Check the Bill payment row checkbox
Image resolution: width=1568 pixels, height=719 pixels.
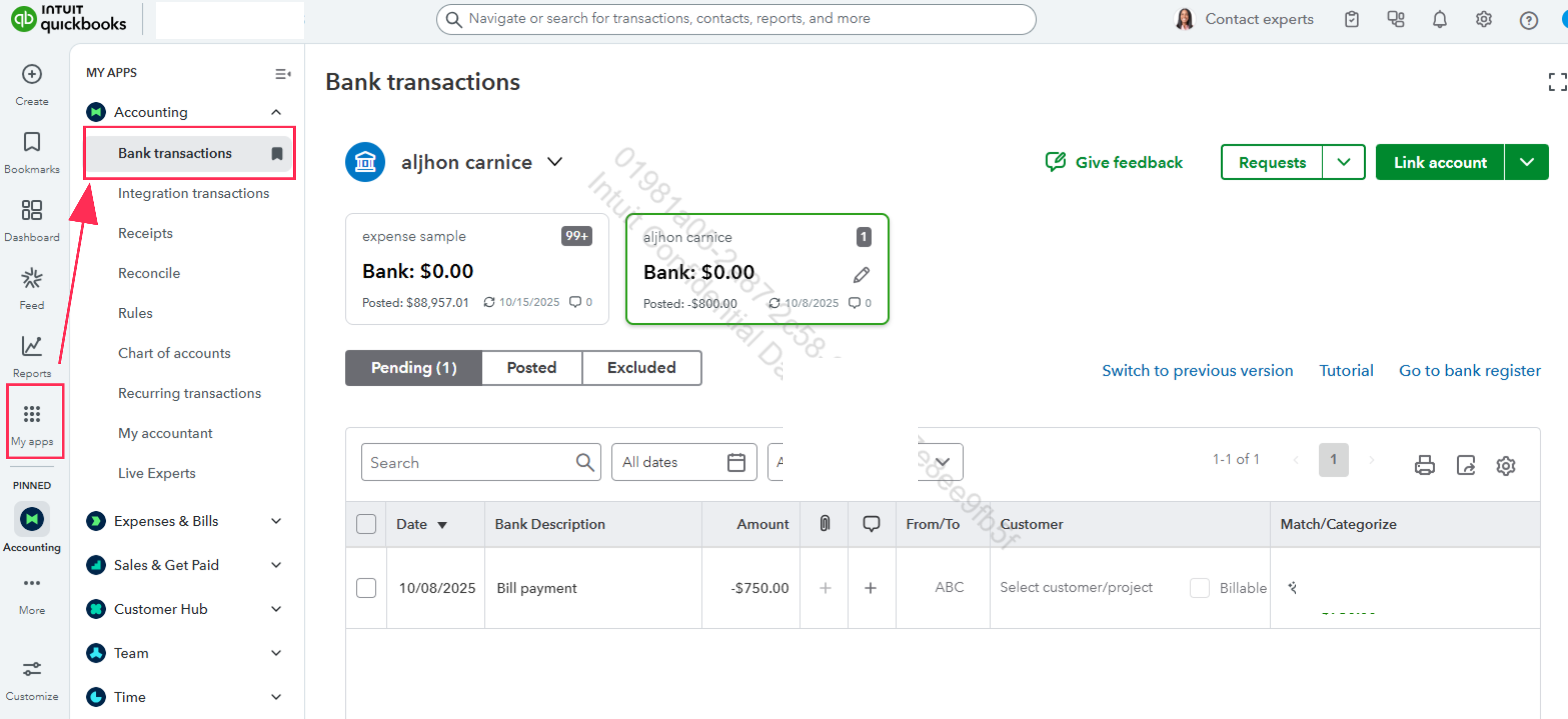pos(366,588)
